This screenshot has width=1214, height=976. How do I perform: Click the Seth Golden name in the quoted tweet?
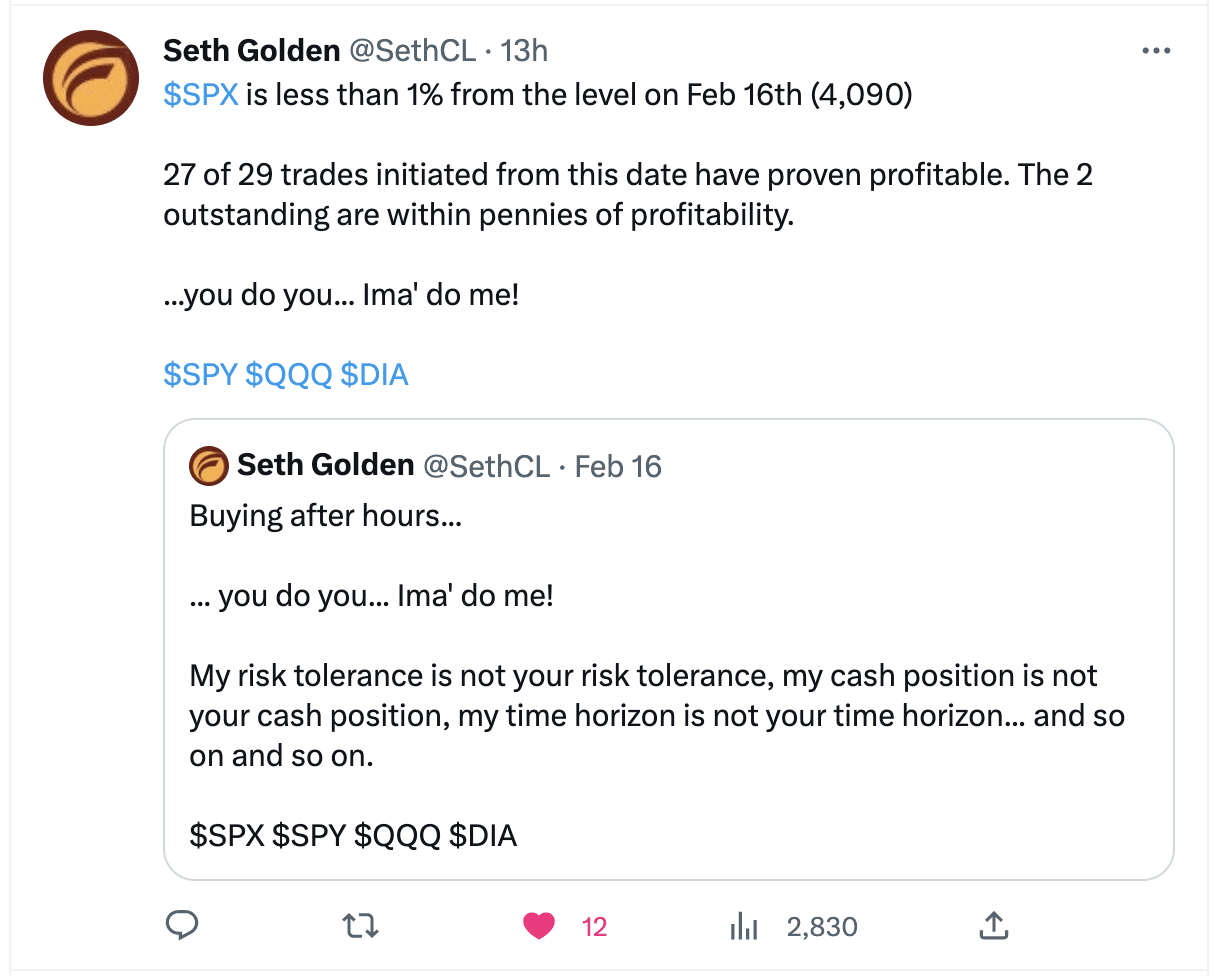(x=325, y=466)
